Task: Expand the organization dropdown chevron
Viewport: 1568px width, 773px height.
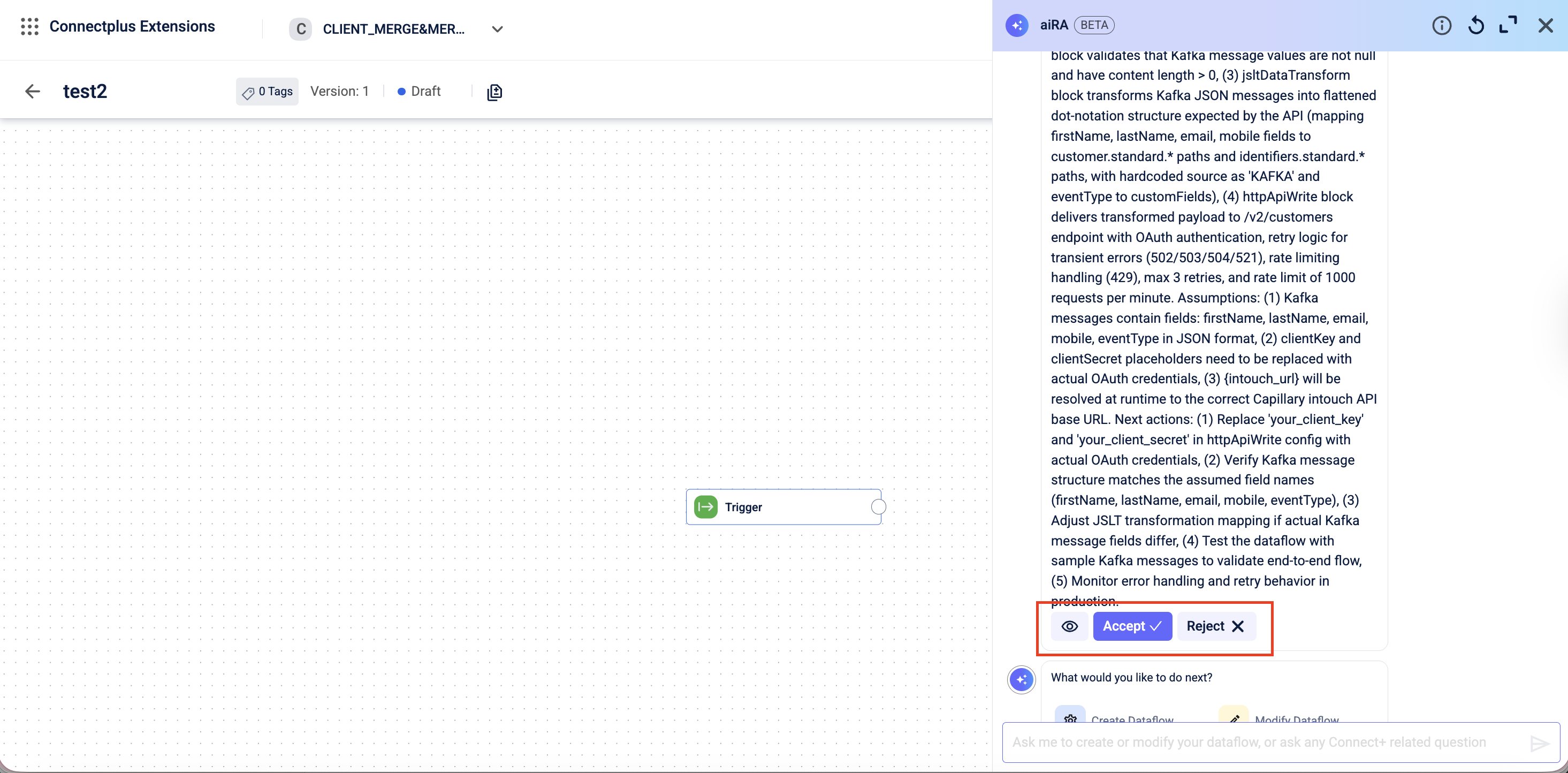Action: (x=497, y=29)
